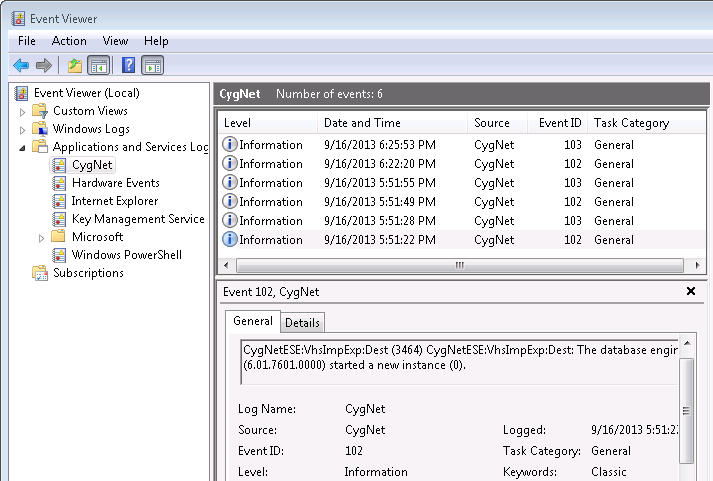Screen dimensions: 713x481
Task: Expand the Microsoft folder node
Action: [x=41, y=238]
